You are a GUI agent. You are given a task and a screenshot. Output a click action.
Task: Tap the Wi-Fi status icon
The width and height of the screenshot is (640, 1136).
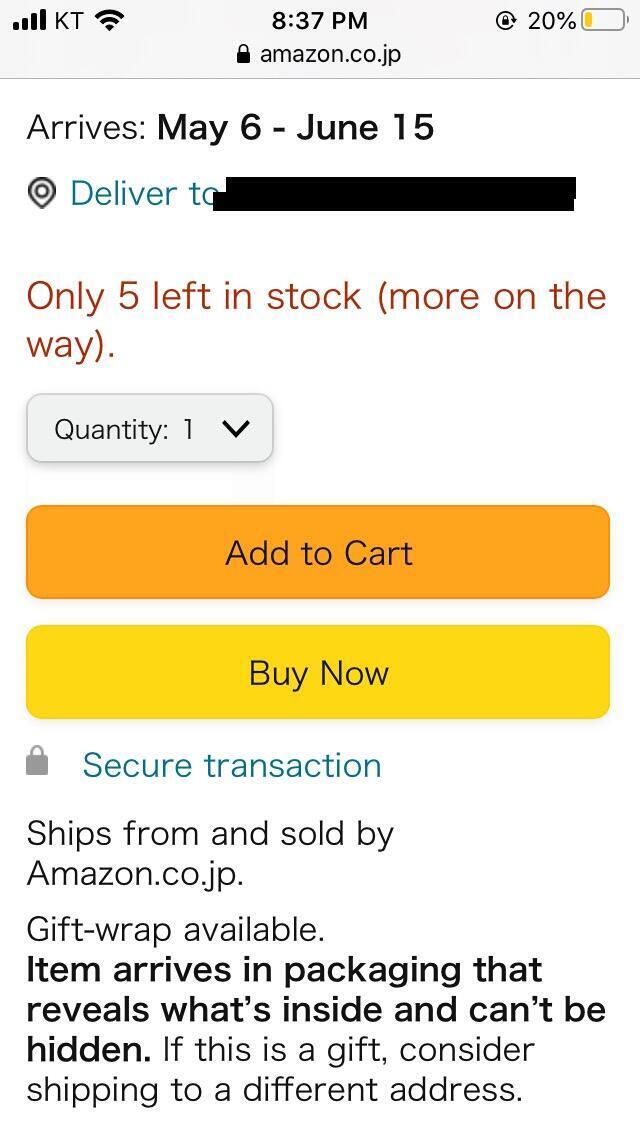[109, 20]
